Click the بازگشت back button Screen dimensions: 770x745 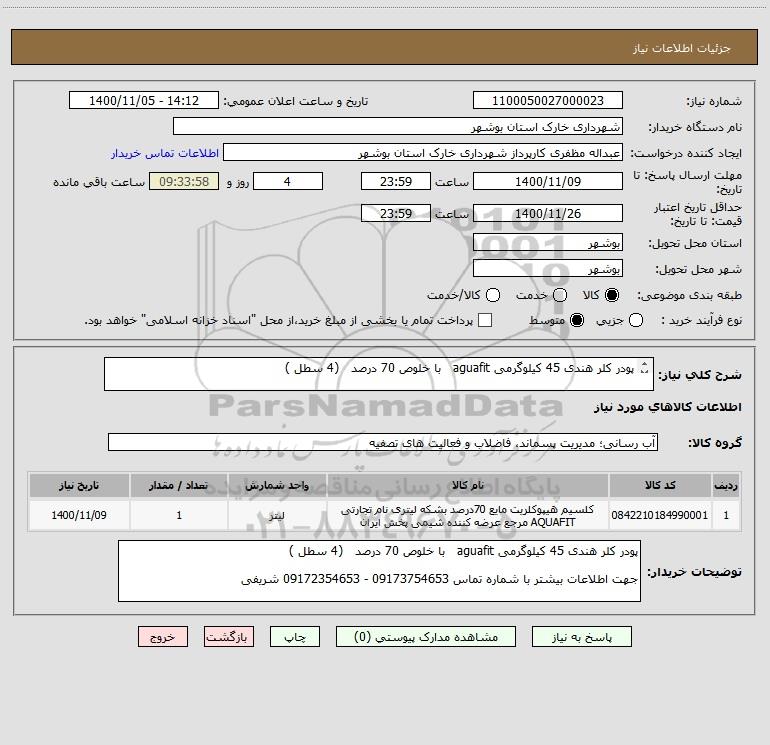[x=229, y=637]
